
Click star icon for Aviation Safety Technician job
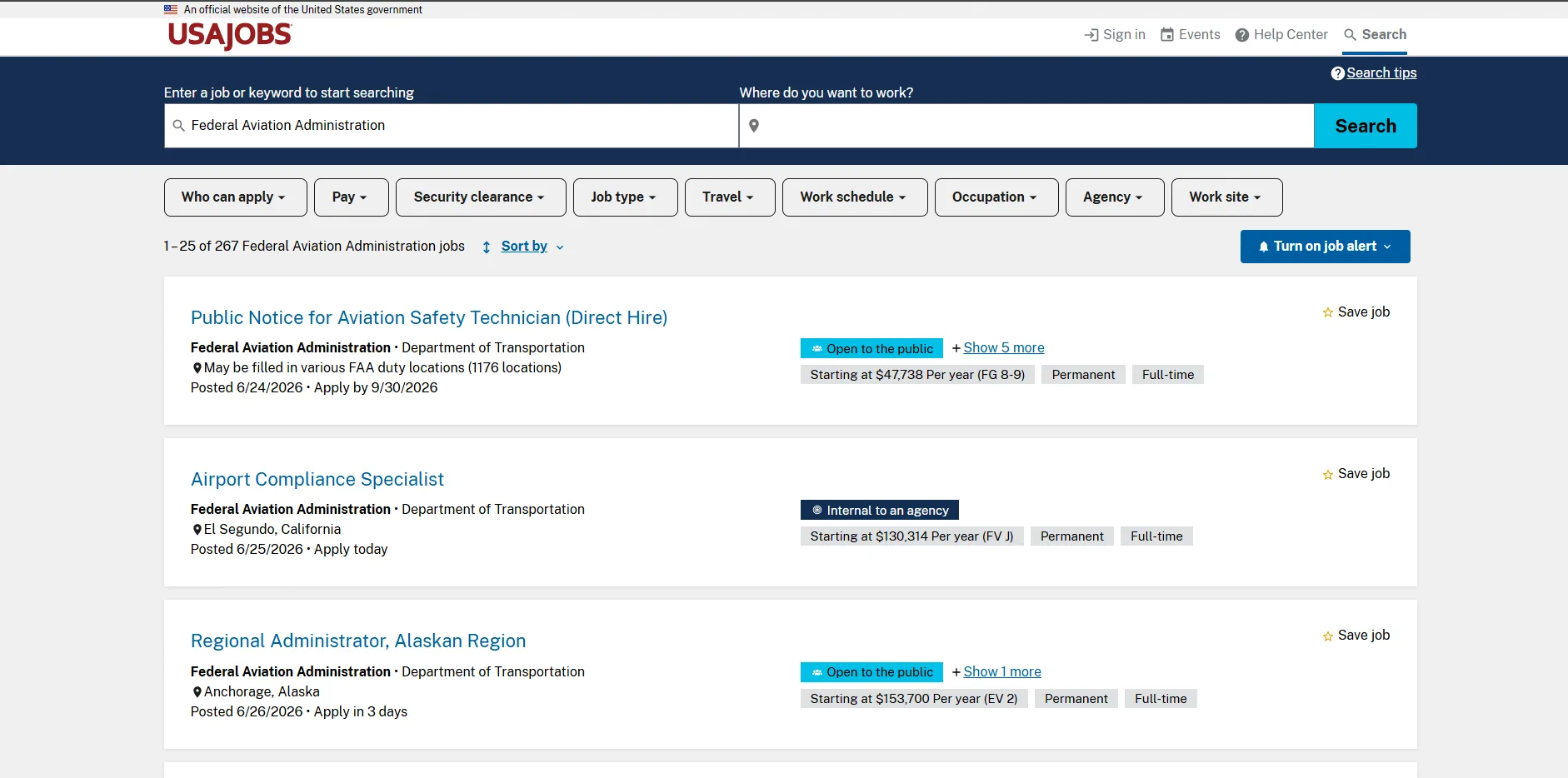[x=1328, y=312]
